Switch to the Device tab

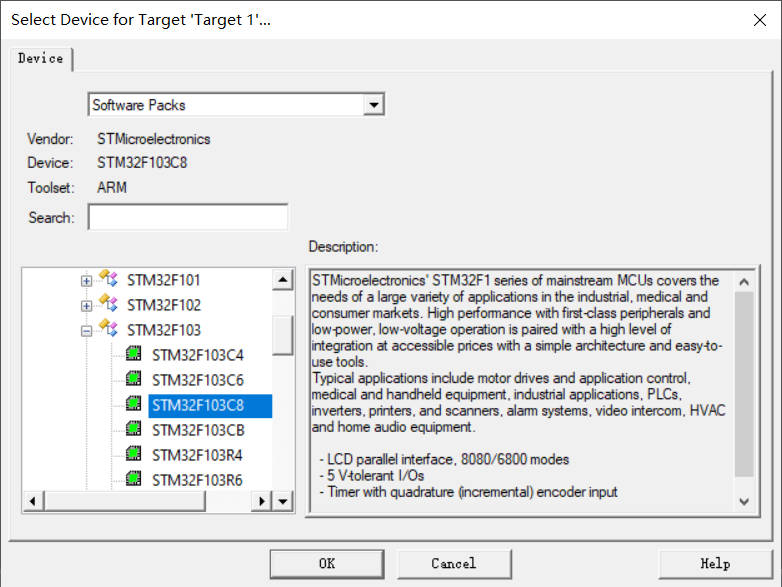(x=41, y=58)
